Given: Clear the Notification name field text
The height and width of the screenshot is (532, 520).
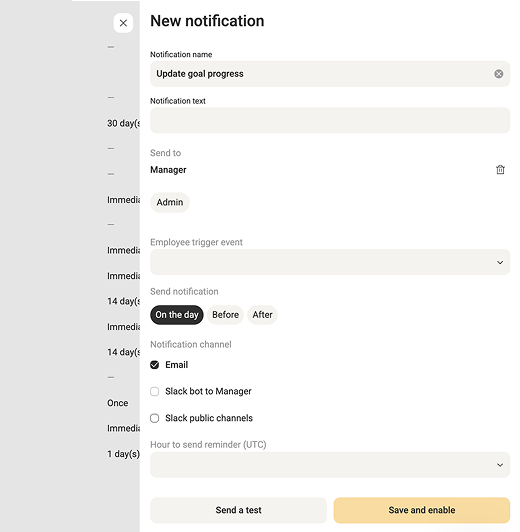Looking at the screenshot, I should coord(498,74).
